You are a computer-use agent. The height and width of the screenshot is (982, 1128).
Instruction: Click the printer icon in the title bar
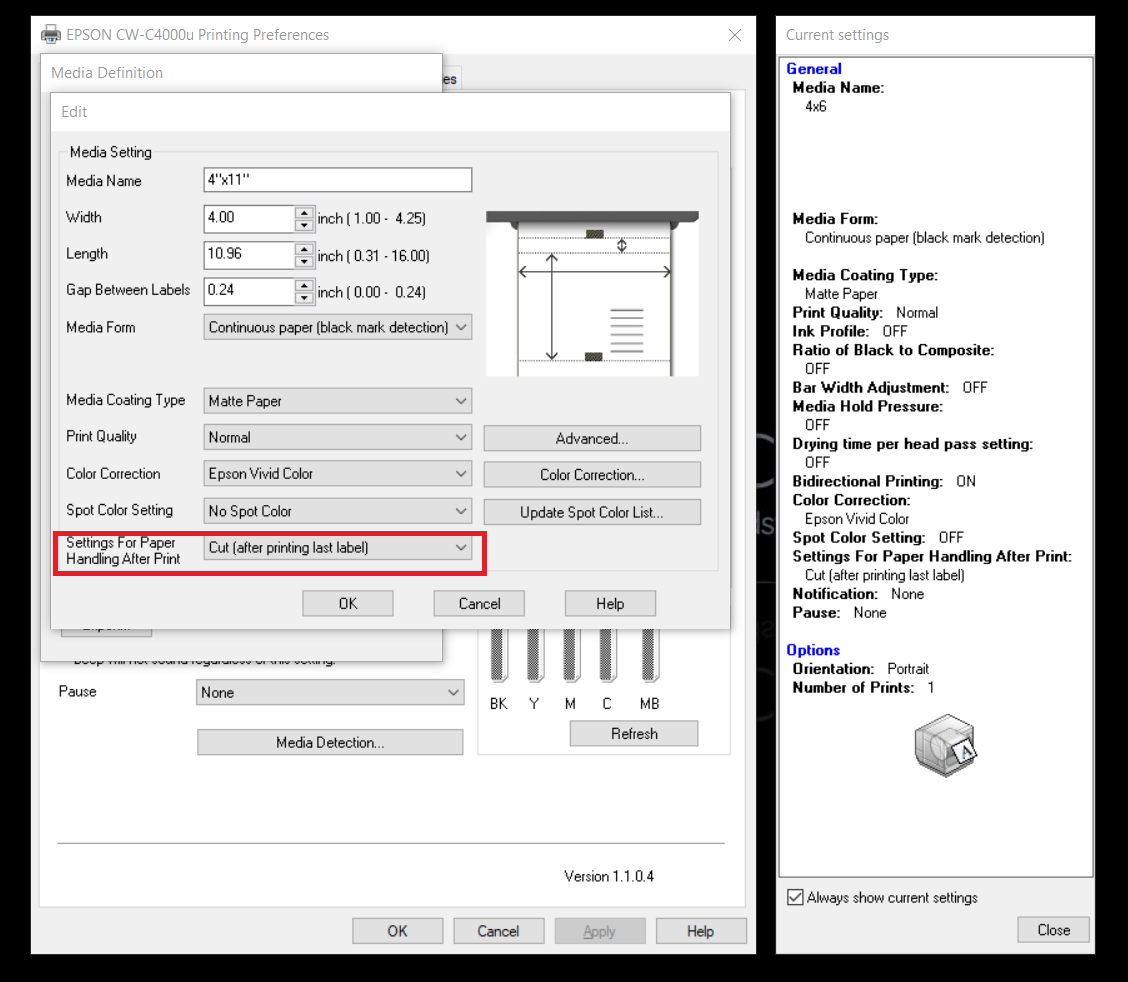(50, 35)
